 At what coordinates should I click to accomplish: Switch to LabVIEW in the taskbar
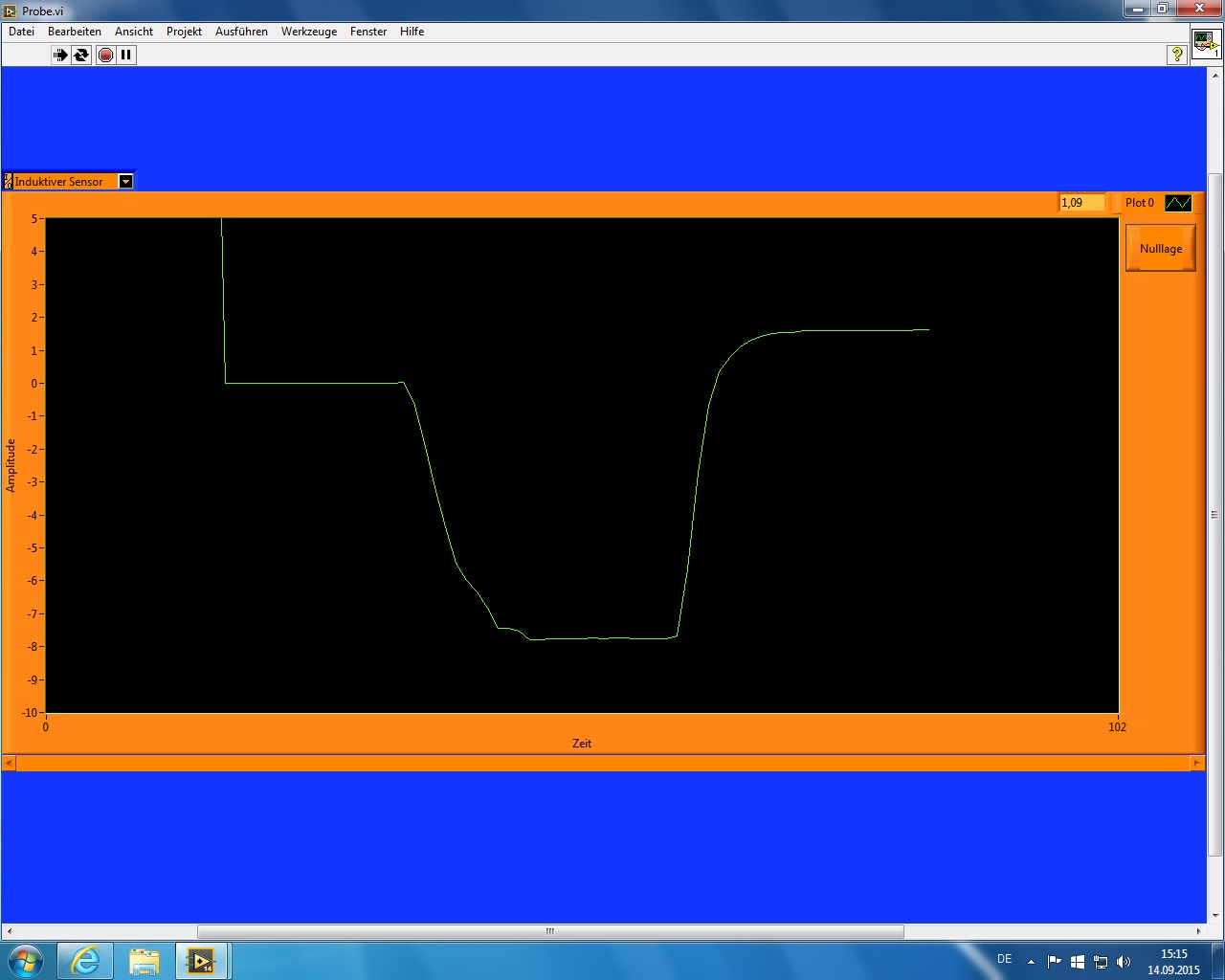(x=202, y=960)
